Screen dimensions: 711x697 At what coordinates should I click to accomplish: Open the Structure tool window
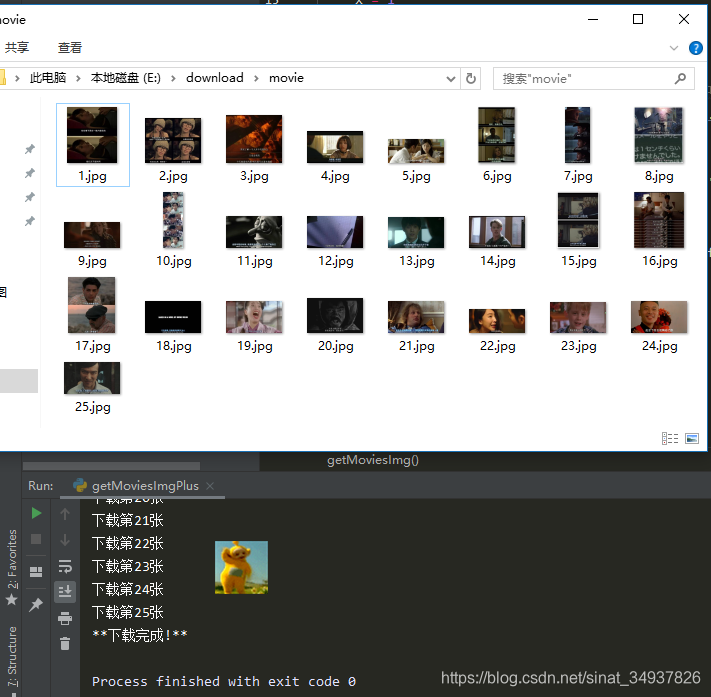pos(11,656)
